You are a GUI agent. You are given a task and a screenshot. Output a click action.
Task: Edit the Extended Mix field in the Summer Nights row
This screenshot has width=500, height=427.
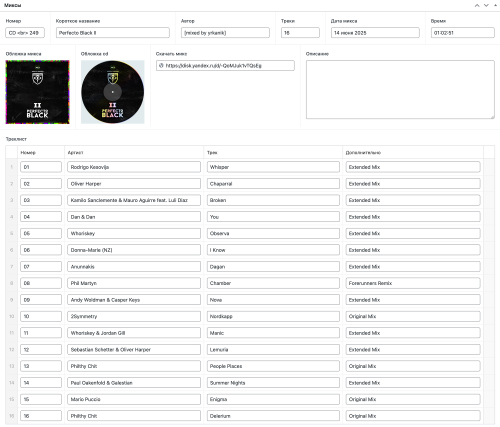click(413, 383)
